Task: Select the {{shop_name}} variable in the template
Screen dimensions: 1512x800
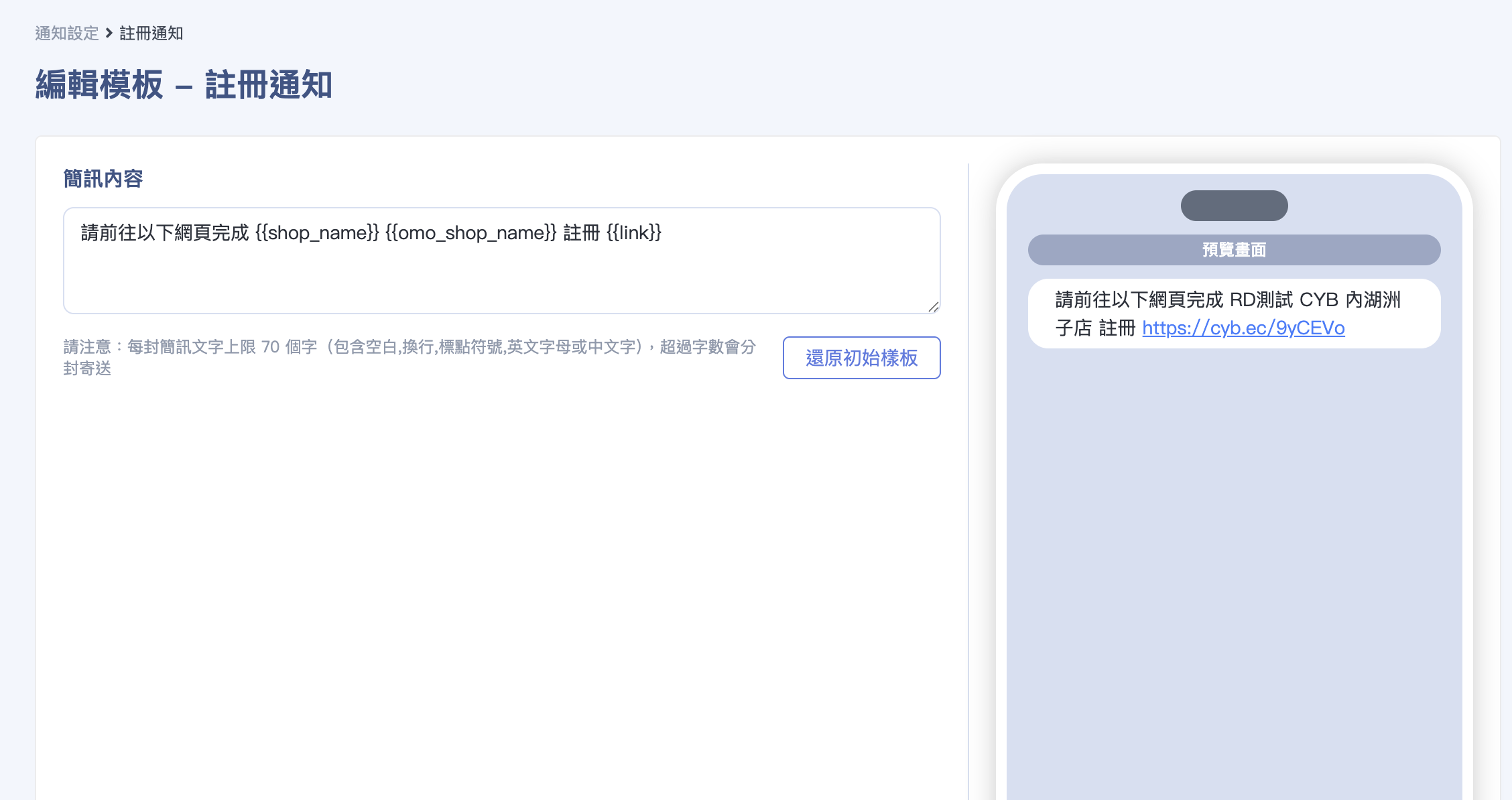Action: [315, 233]
